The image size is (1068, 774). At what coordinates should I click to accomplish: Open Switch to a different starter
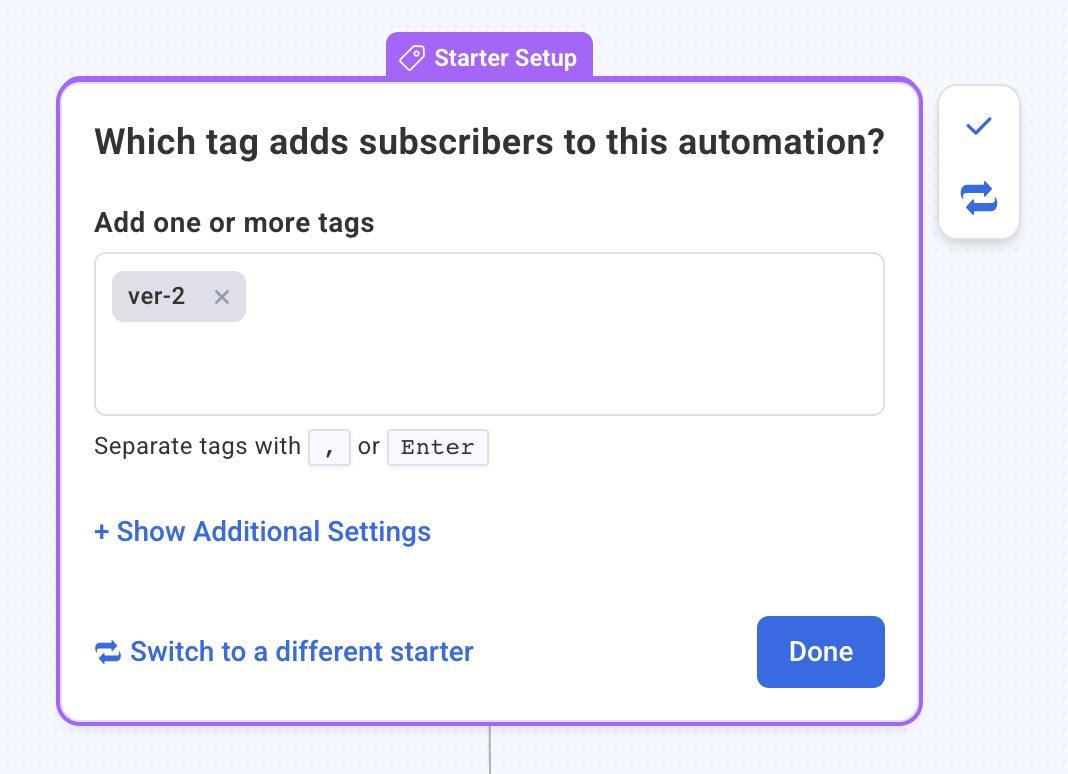click(300, 652)
